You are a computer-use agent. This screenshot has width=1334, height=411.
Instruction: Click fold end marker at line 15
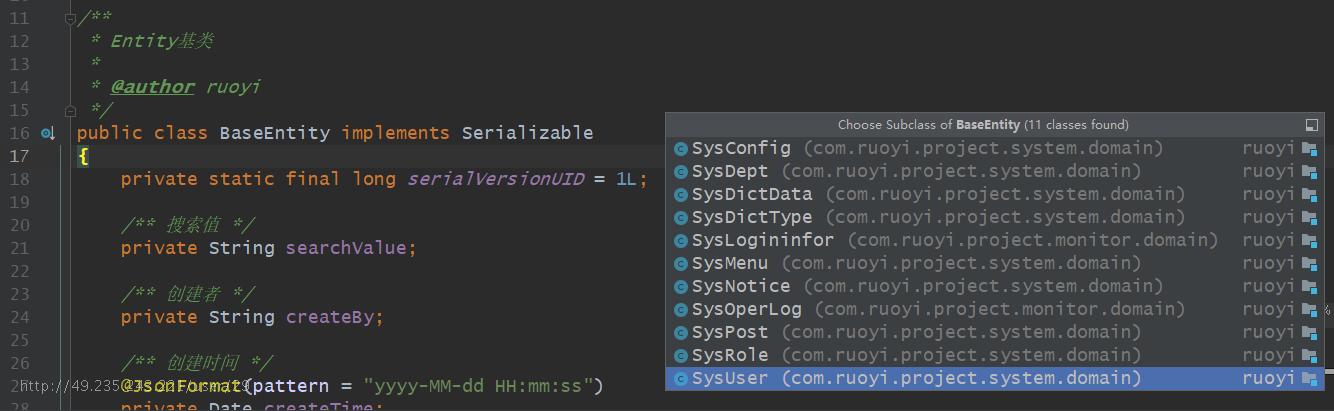point(70,110)
